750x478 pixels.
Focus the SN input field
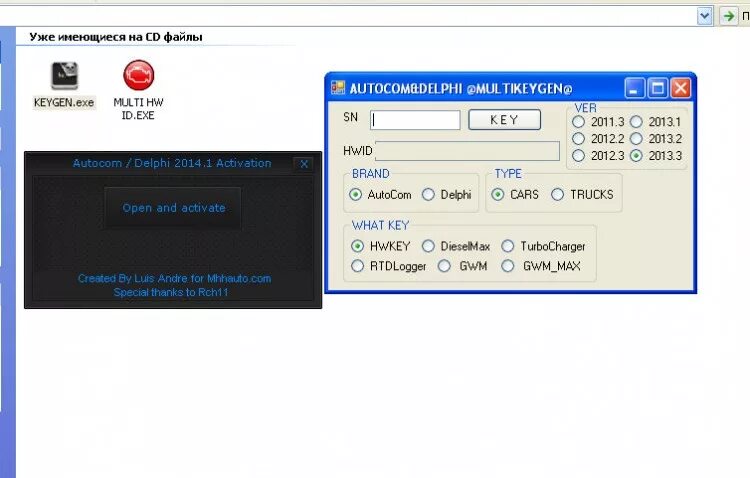click(x=415, y=120)
